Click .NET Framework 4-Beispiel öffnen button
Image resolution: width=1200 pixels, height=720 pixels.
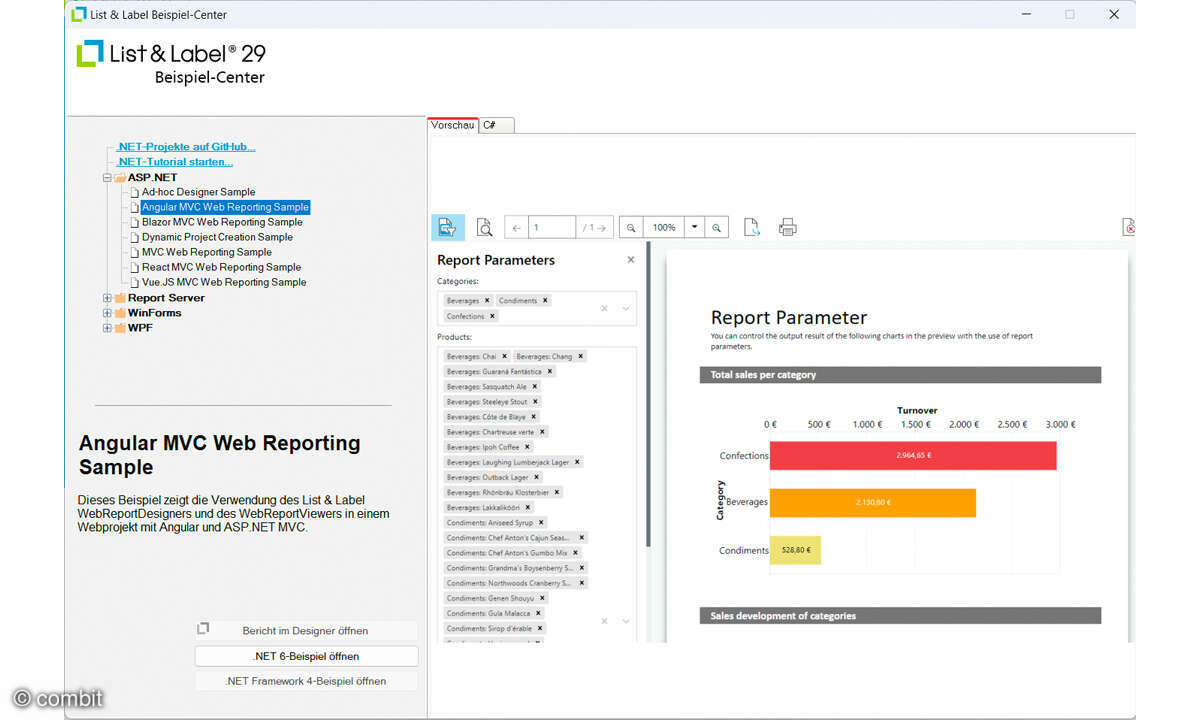(x=306, y=681)
